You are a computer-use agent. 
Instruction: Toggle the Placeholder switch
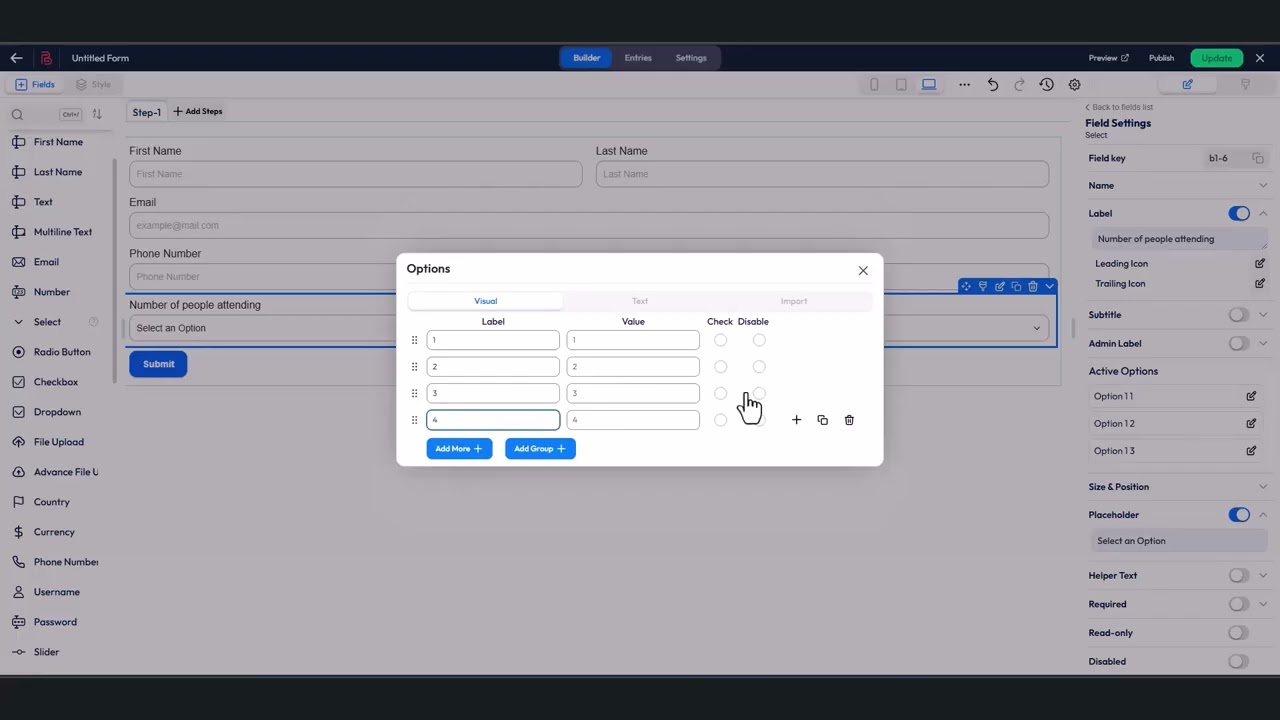(1239, 515)
